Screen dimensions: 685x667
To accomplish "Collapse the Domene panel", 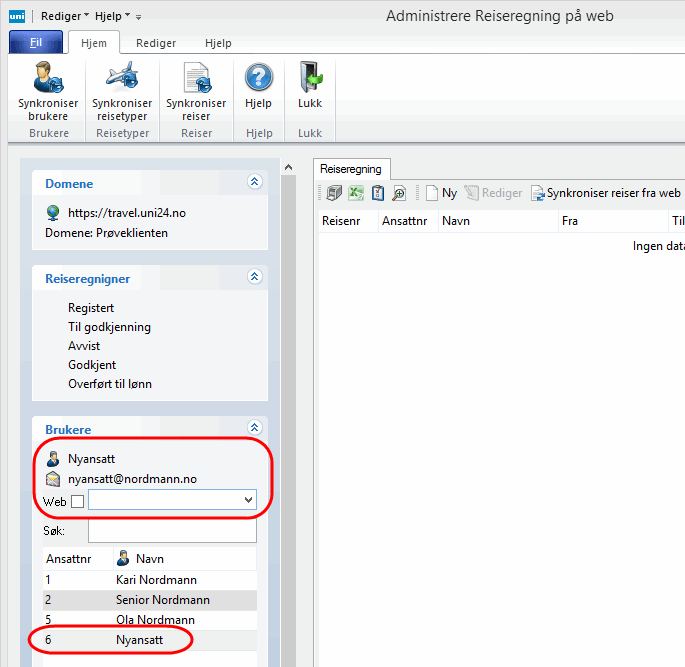I will [254, 182].
